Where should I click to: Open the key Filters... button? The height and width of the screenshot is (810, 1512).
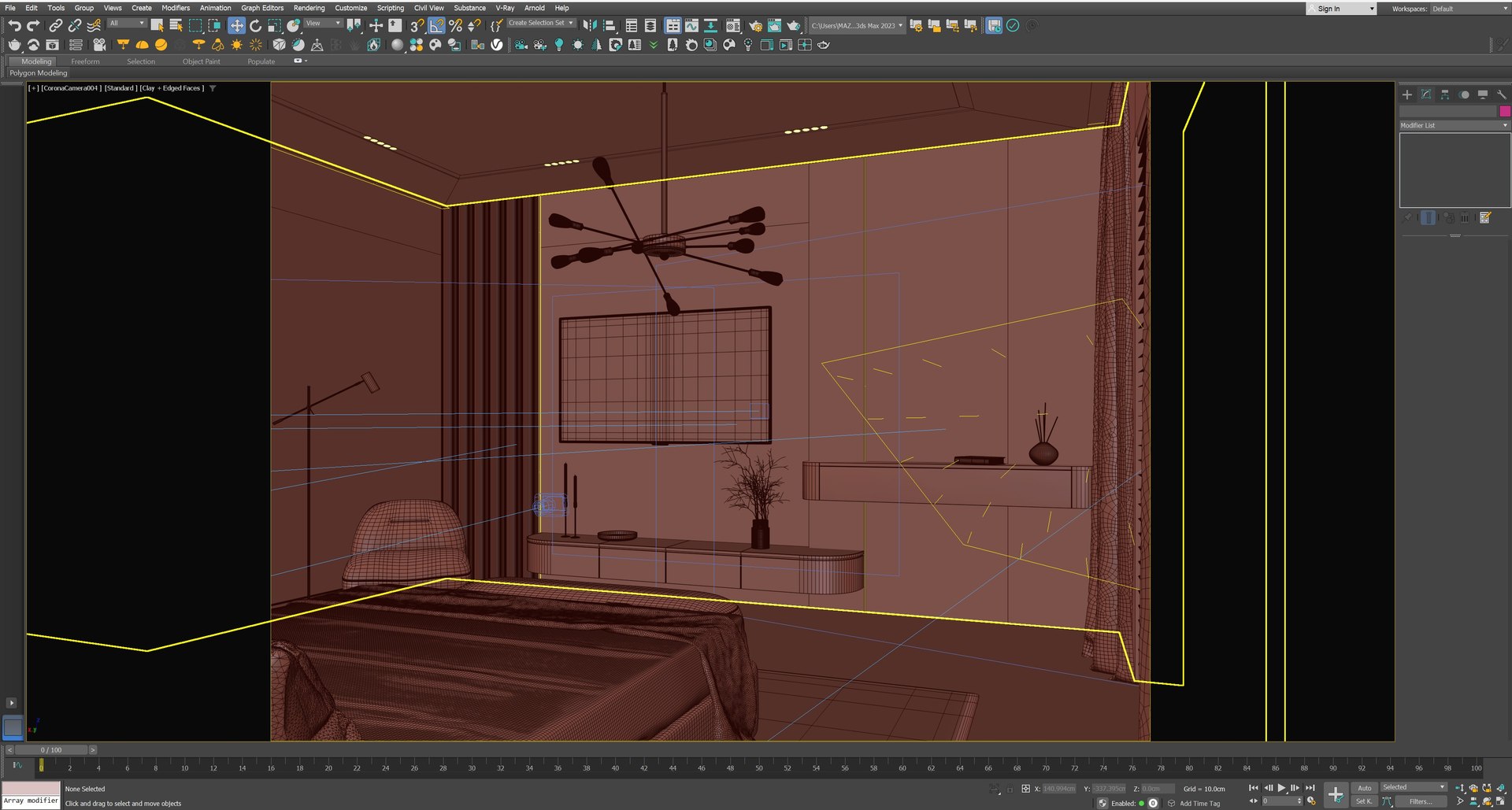click(x=1421, y=801)
